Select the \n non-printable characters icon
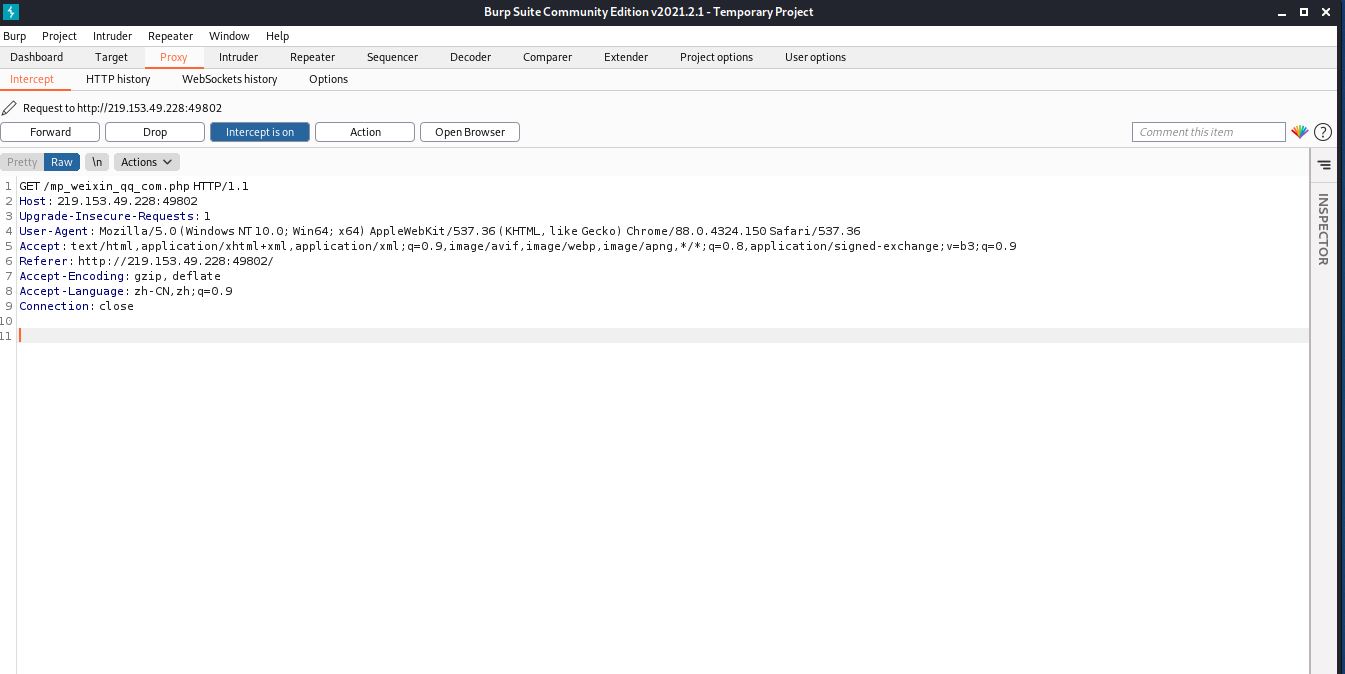 [x=97, y=161]
